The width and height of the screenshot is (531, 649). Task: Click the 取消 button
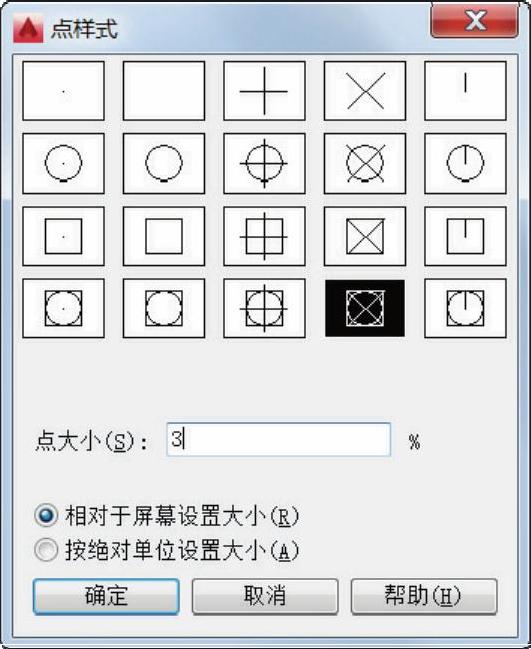(265, 596)
